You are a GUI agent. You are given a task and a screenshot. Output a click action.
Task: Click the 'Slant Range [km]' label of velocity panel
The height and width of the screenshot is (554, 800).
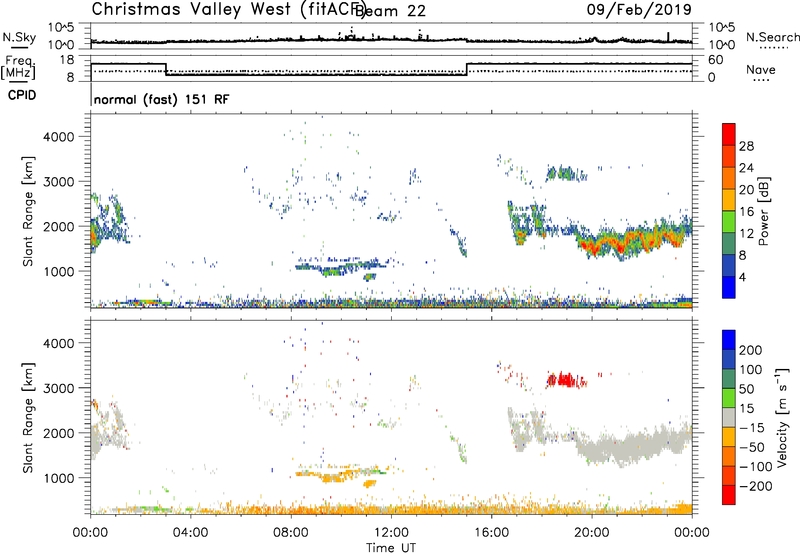(28, 417)
